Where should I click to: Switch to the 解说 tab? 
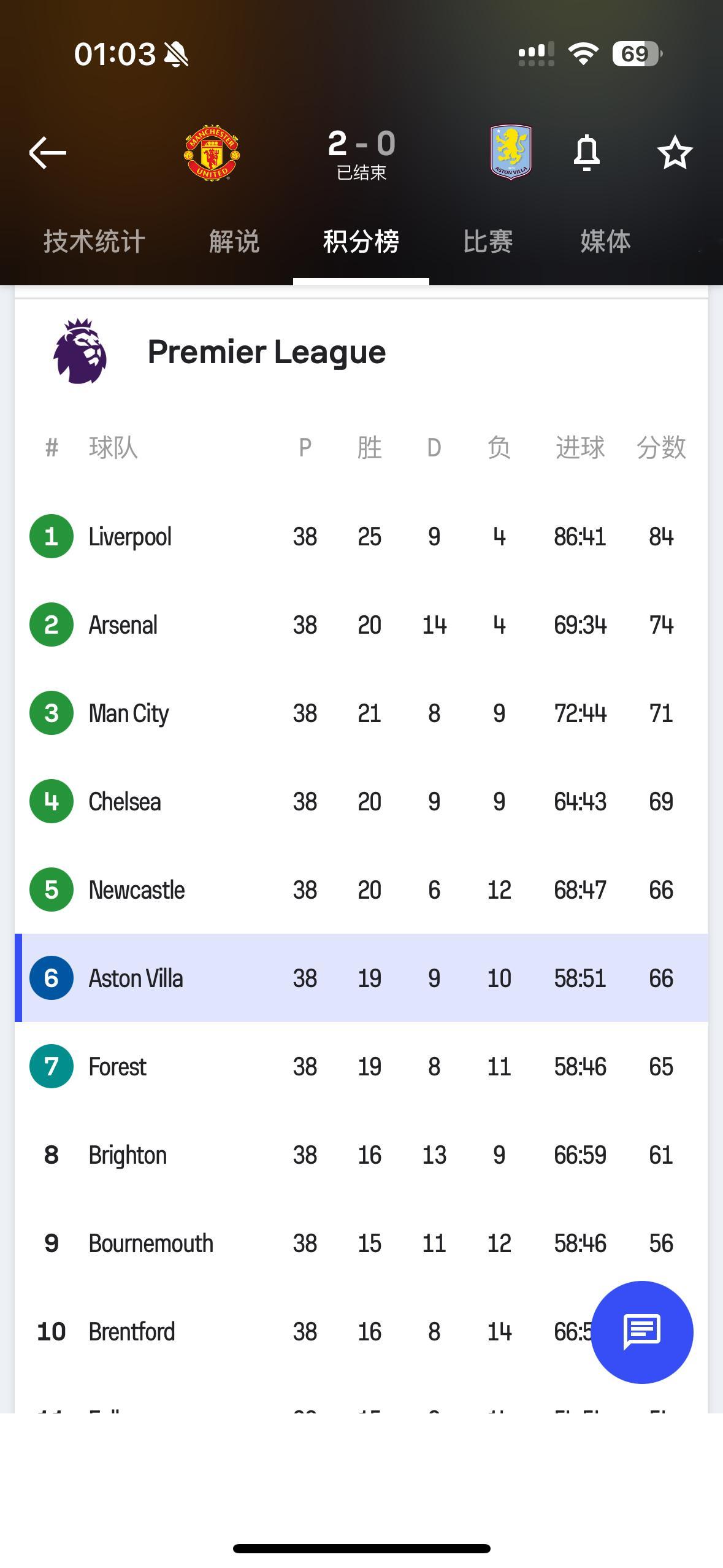pyautogui.click(x=234, y=241)
